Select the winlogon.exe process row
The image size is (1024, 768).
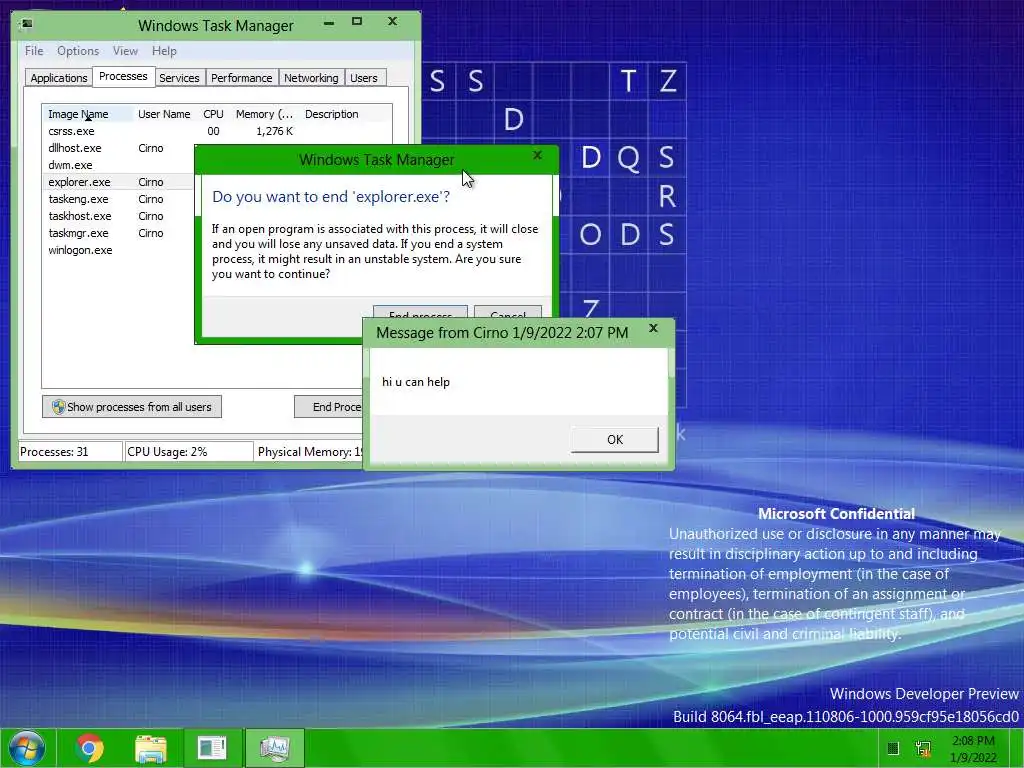coord(119,250)
